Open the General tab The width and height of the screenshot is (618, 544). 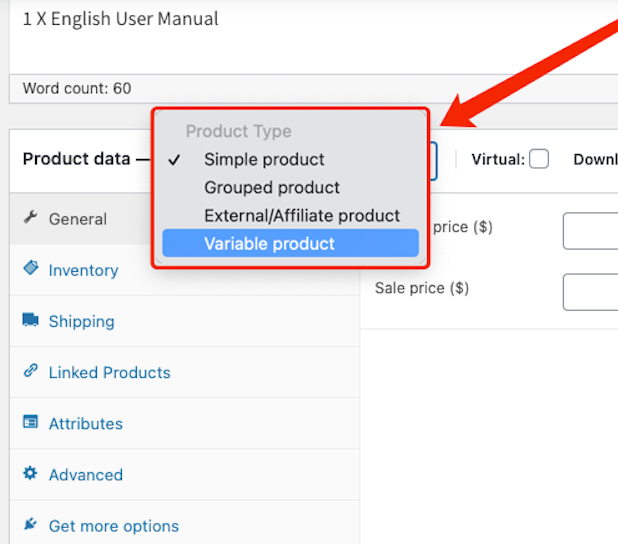[x=184, y=219]
